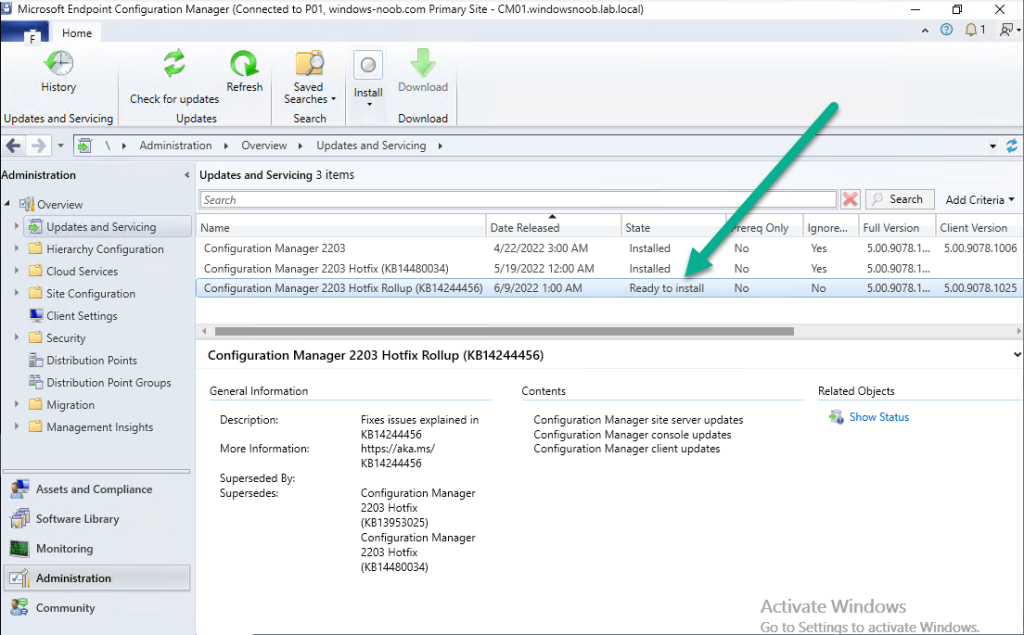Expand Migration tree node
This screenshot has height=635, width=1024.
[16, 404]
